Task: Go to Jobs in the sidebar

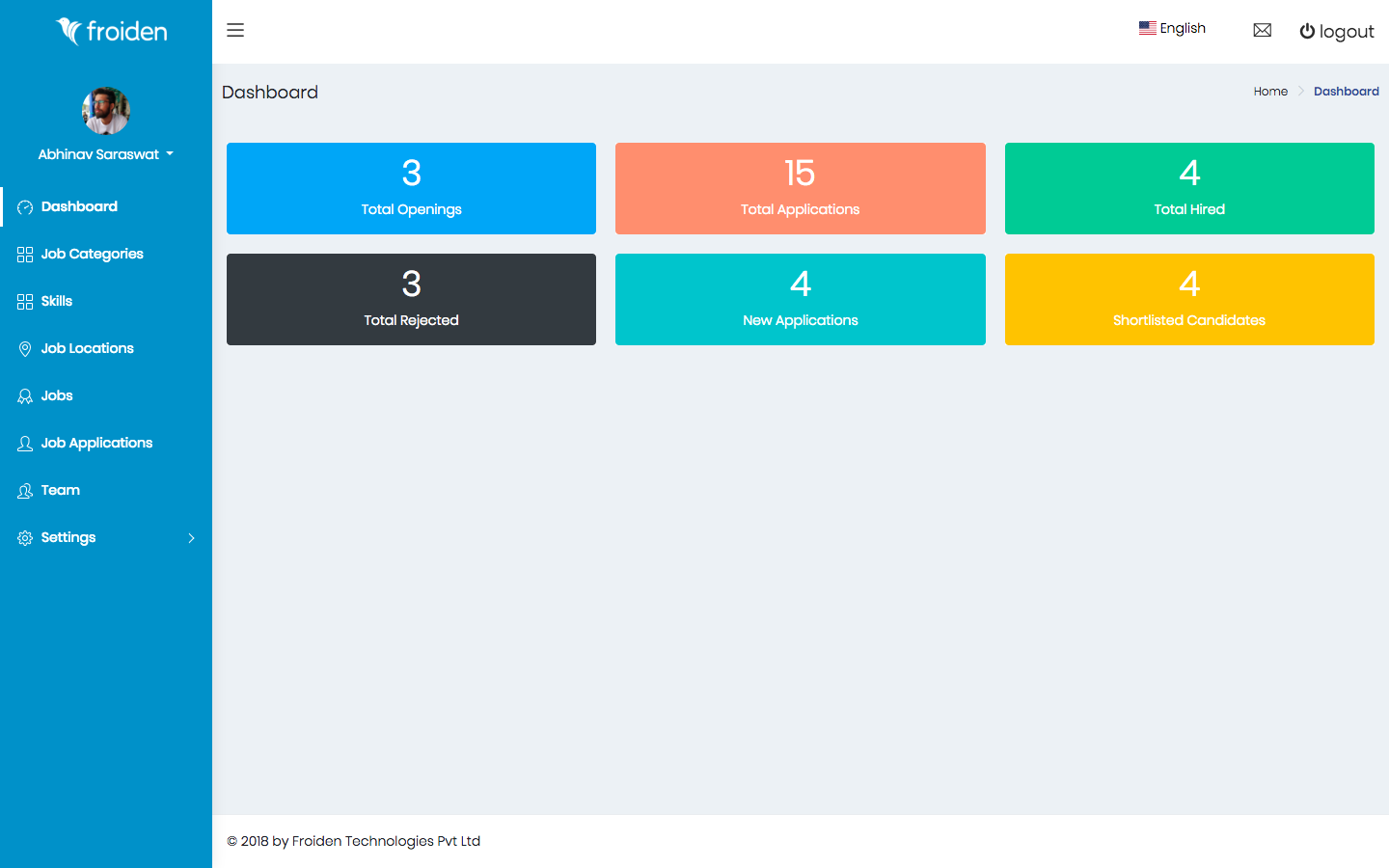Action: coord(57,395)
